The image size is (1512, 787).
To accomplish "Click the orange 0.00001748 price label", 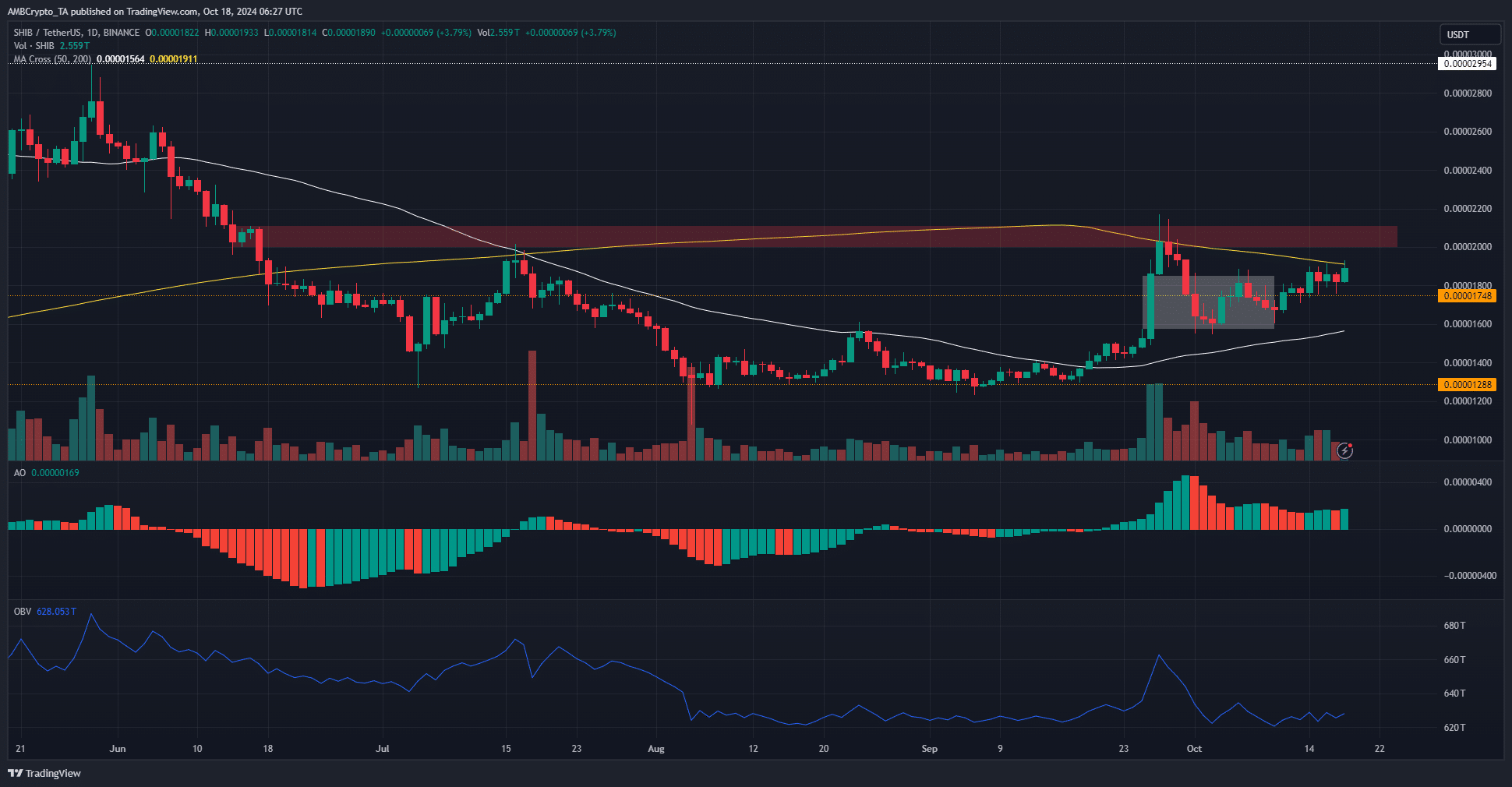I will pos(1468,295).
